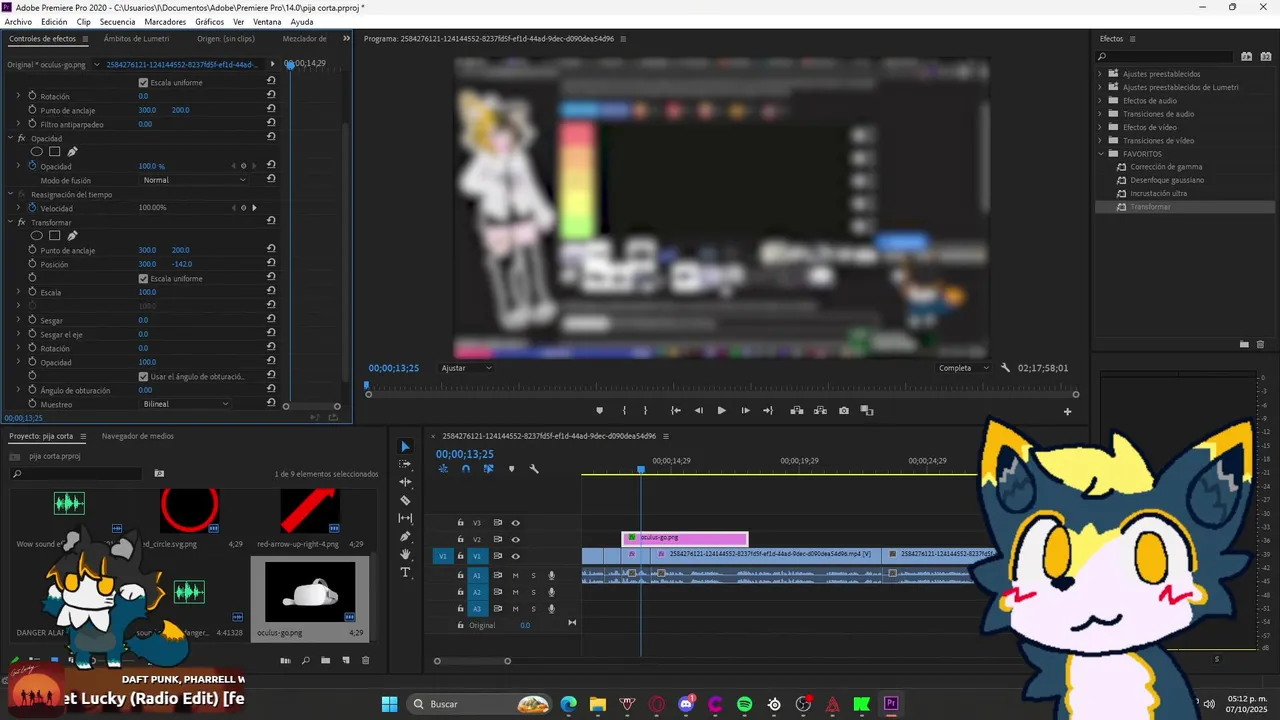Toggle Escala uniforme checkbox under Transformar
The image size is (1280, 720).
point(143,278)
